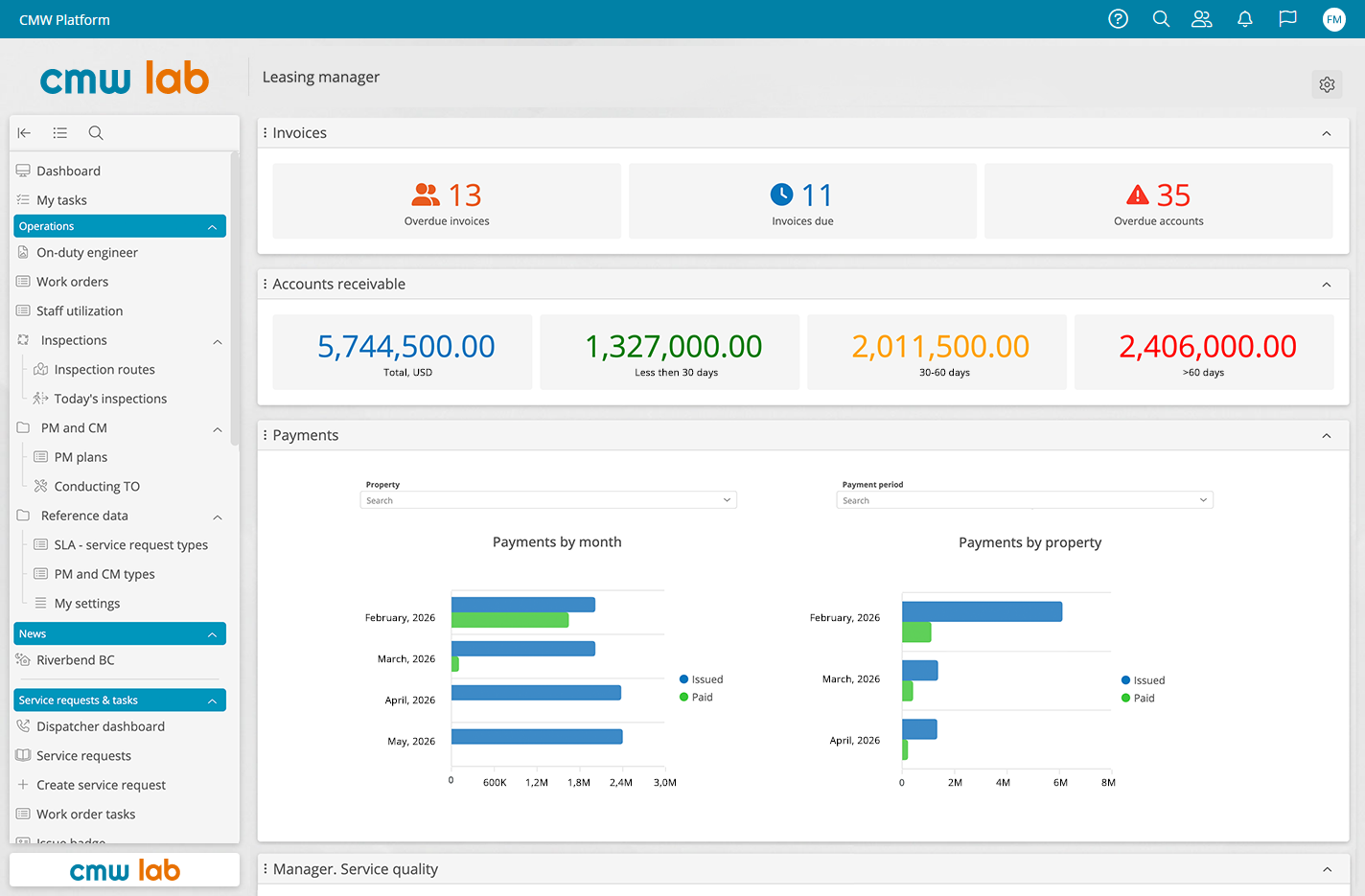Click the notifications bell icon
The height and width of the screenshot is (896, 1365).
click(x=1245, y=19)
